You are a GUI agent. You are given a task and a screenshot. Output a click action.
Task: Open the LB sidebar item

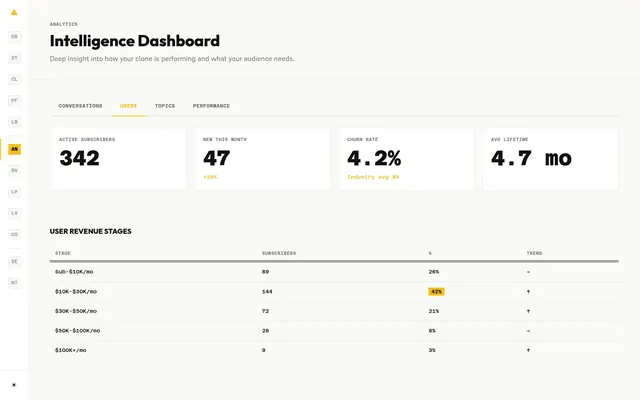(x=14, y=122)
